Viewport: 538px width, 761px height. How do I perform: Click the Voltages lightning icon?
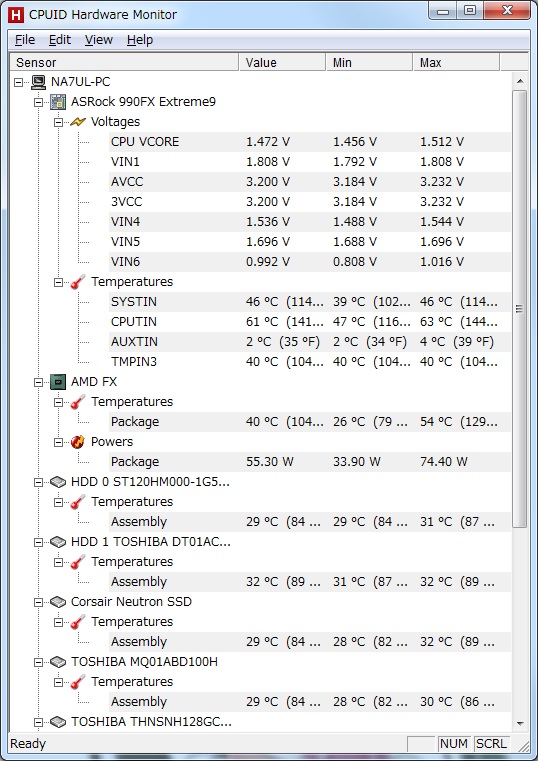[78, 122]
